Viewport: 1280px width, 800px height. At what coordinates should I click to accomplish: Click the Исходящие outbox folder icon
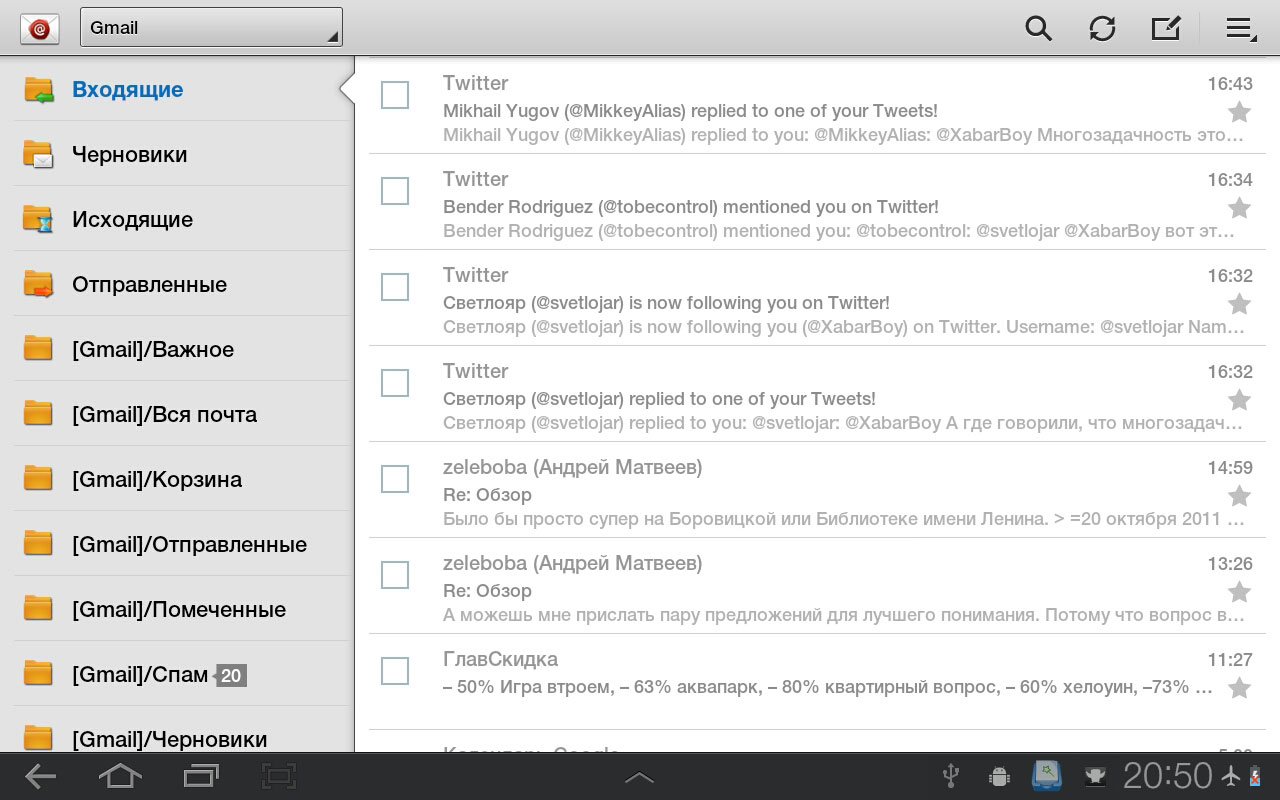(x=38, y=219)
